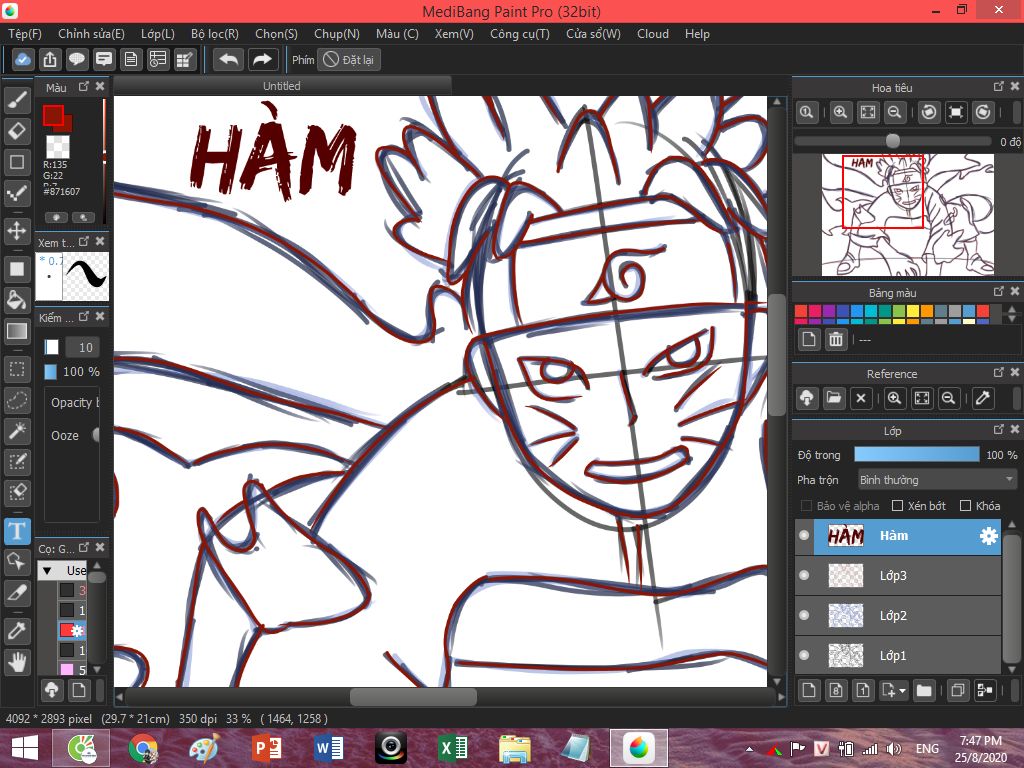Rotate canvas left in navigator panel
Viewport: 1024px width, 768px height.
929,112
